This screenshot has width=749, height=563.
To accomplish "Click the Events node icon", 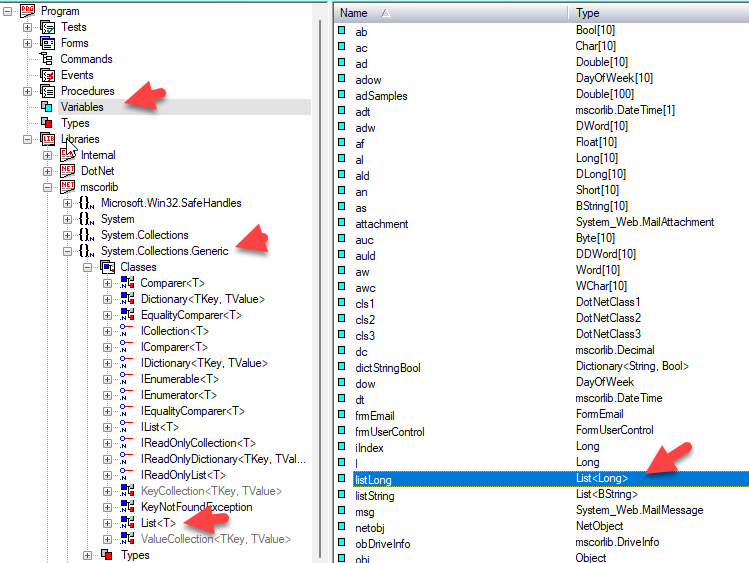I will [x=48, y=75].
